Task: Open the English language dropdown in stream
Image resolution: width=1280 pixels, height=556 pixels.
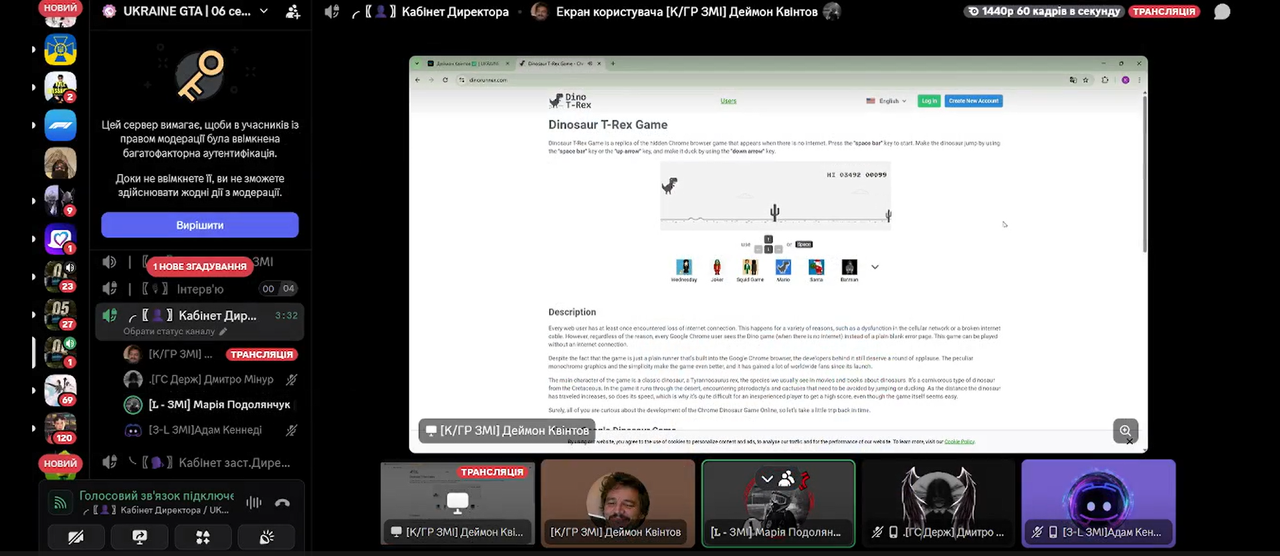Action: [886, 101]
